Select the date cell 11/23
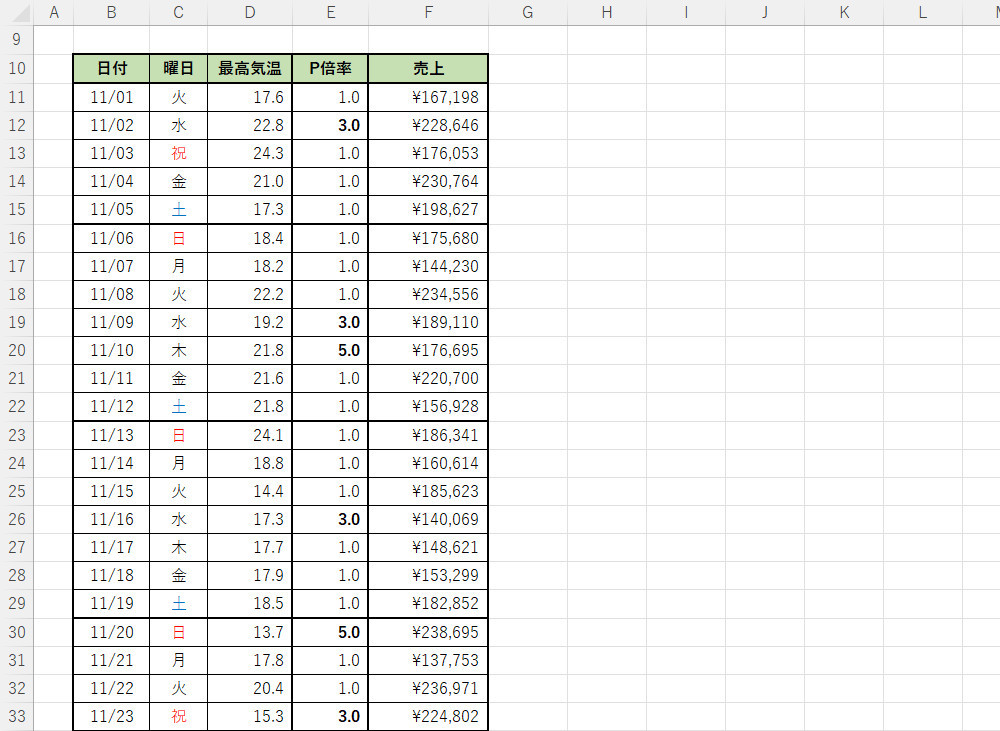 [x=112, y=716]
